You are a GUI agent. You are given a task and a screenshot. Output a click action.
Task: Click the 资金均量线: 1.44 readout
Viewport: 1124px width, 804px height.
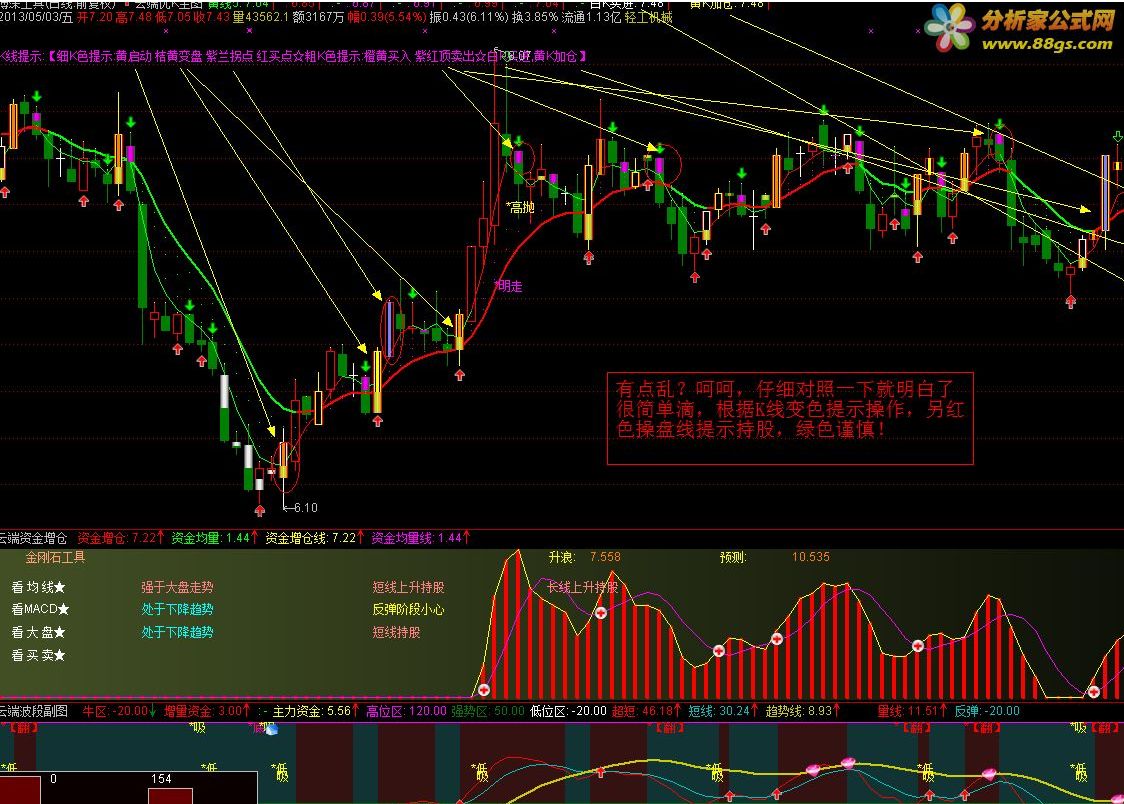point(421,538)
